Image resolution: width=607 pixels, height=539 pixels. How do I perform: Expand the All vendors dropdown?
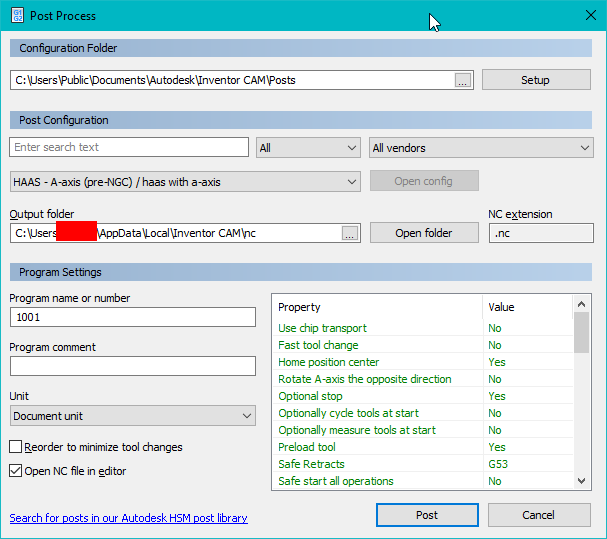point(481,148)
